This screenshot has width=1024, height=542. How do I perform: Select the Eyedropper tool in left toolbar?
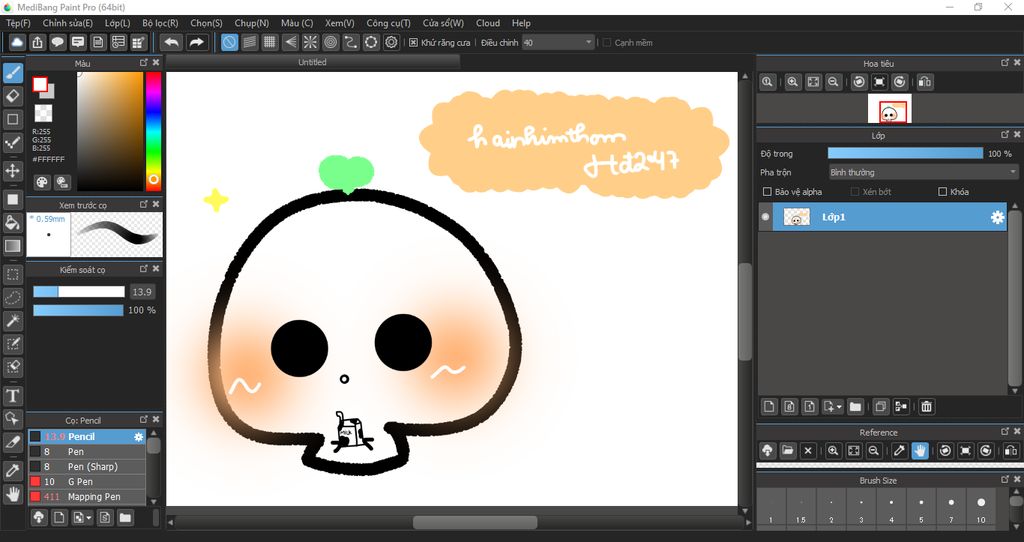[x=12, y=470]
